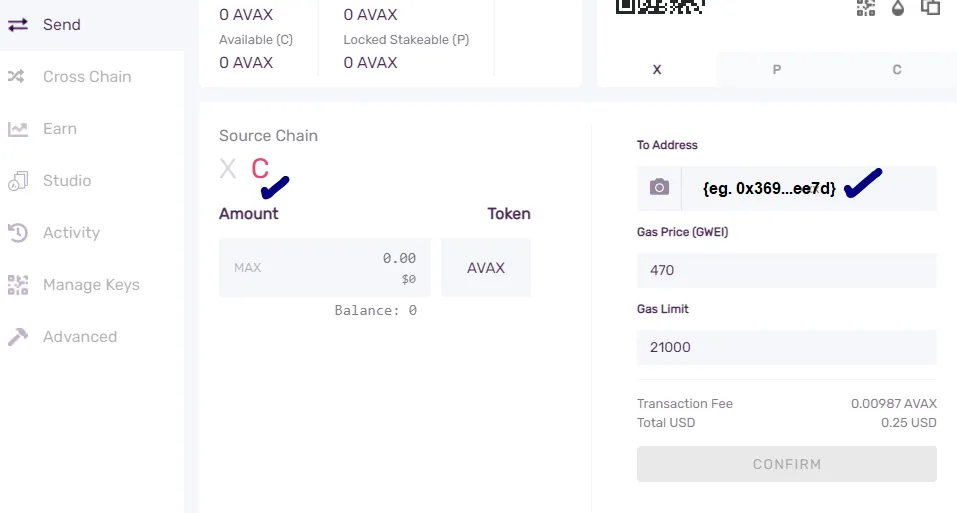Click the Cross Chain shuffle icon
Screen dimensions: 957x513
16,76
